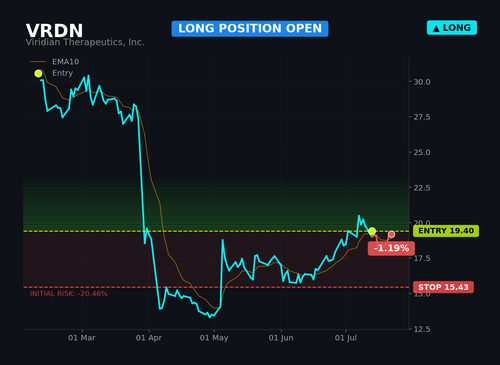Click the EMA10 legend label

click(x=66, y=62)
